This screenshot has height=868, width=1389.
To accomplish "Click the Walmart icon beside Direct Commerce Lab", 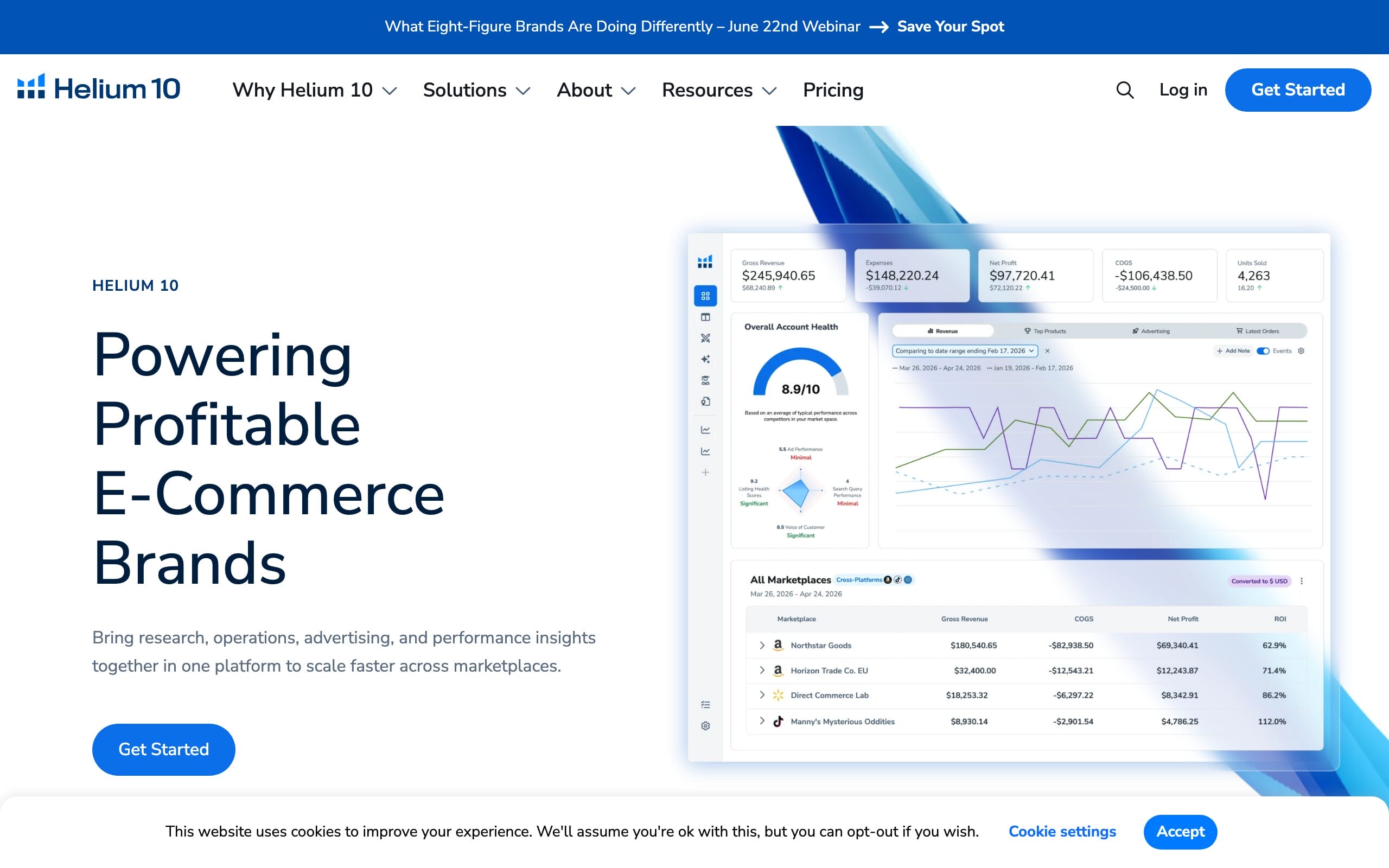I will [x=778, y=695].
